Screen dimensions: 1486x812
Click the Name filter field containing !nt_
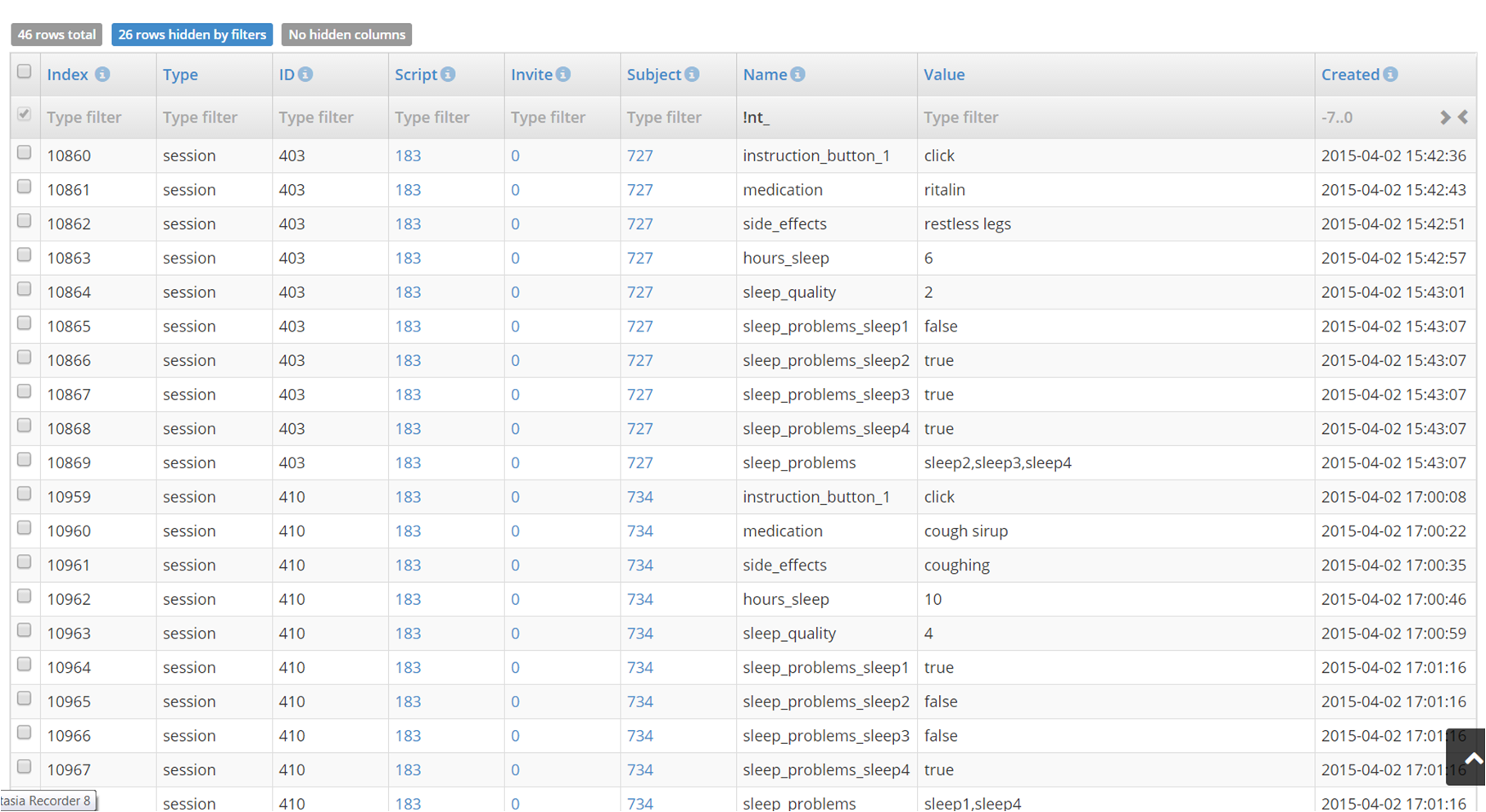825,117
